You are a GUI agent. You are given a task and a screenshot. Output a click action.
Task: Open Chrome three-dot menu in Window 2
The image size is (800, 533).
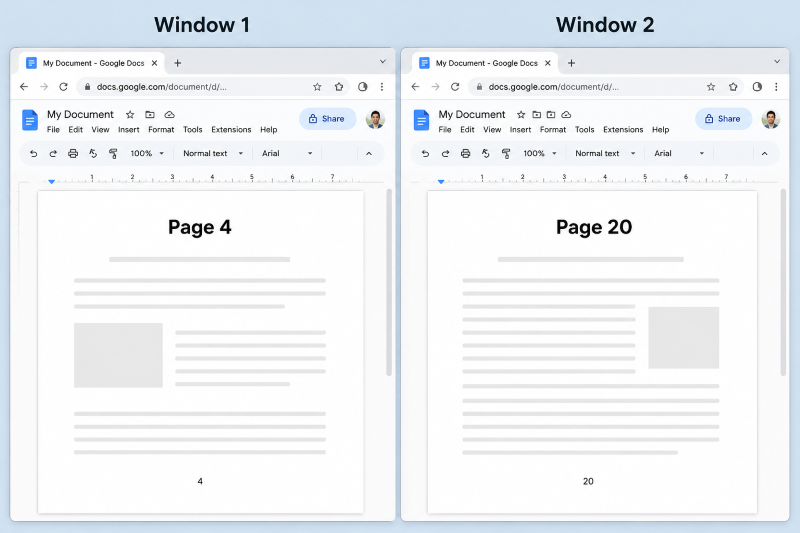pyautogui.click(x=776, y=87)
